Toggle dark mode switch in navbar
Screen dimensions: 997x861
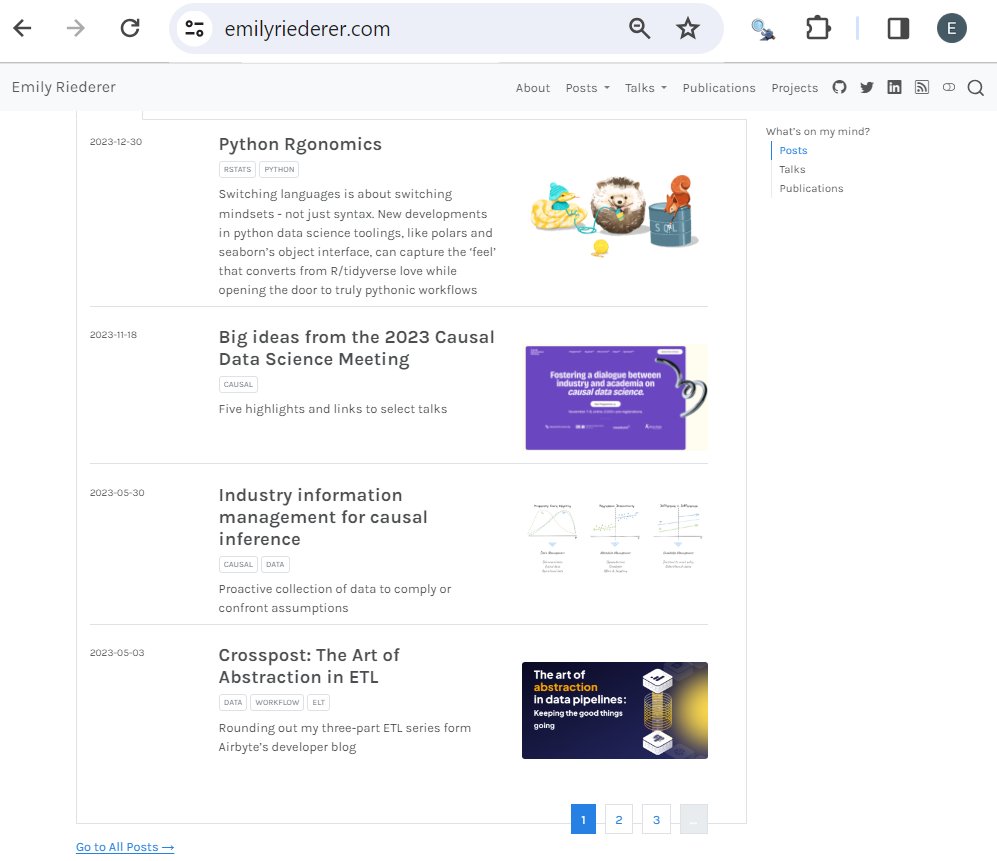[x=949, y=87]
